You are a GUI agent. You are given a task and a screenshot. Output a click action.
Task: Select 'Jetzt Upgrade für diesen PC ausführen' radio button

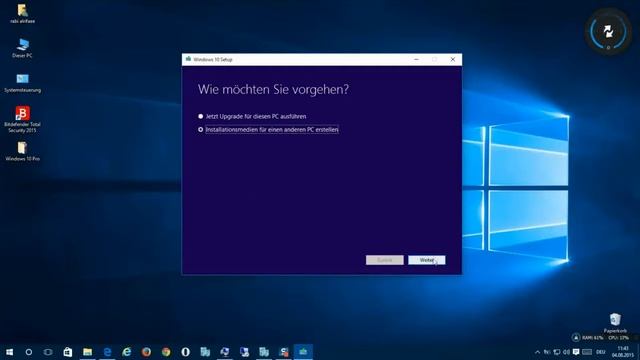(x=200, y=116)
